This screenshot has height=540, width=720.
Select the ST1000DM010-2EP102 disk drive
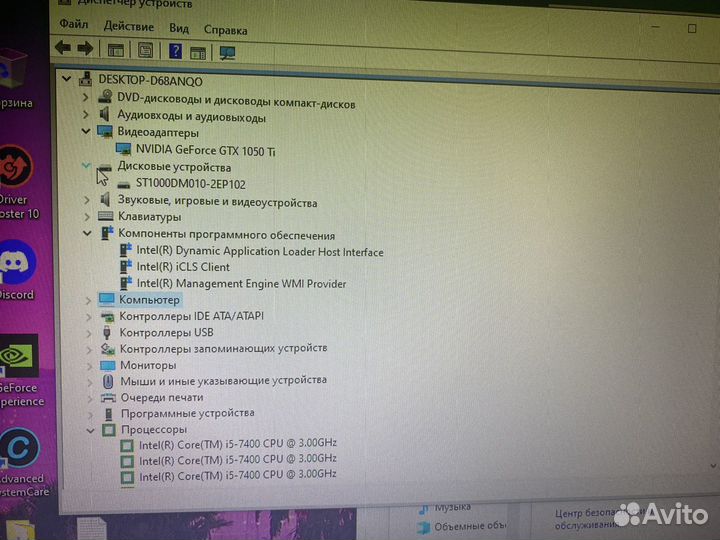pyautogui.click(x=189, y=184)
